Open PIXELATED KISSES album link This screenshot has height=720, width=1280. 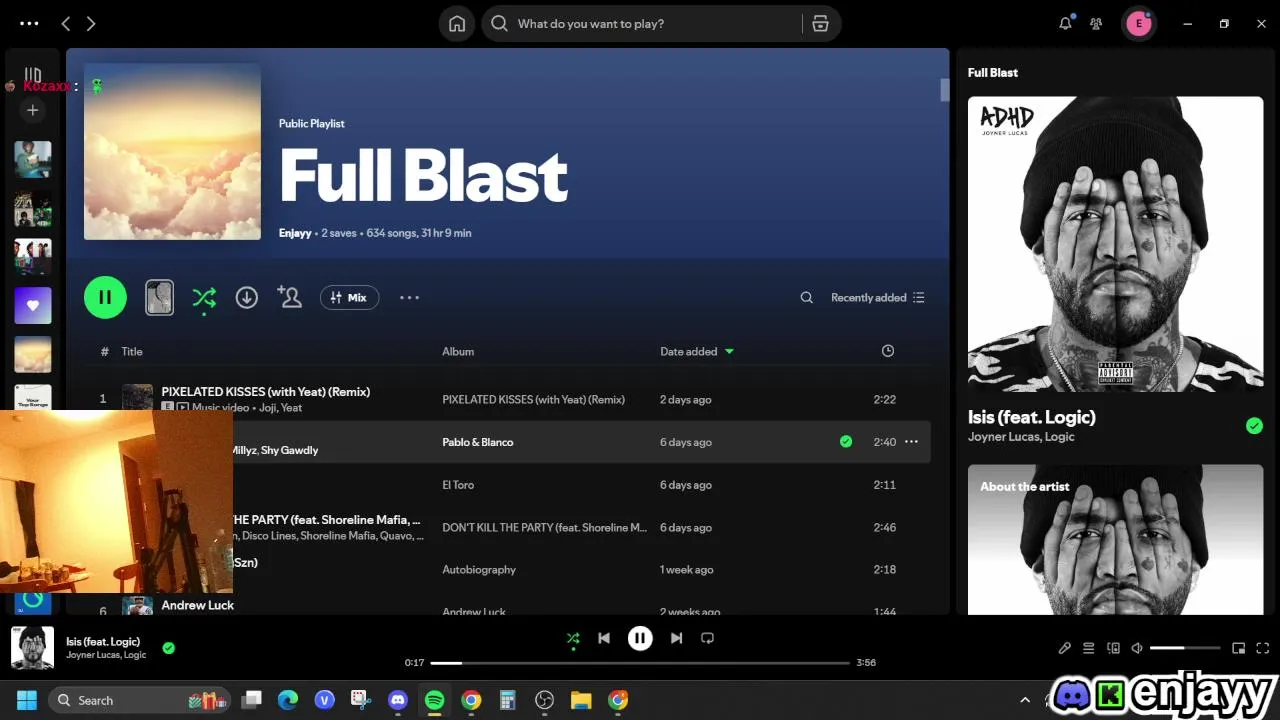tap(533, 399)
